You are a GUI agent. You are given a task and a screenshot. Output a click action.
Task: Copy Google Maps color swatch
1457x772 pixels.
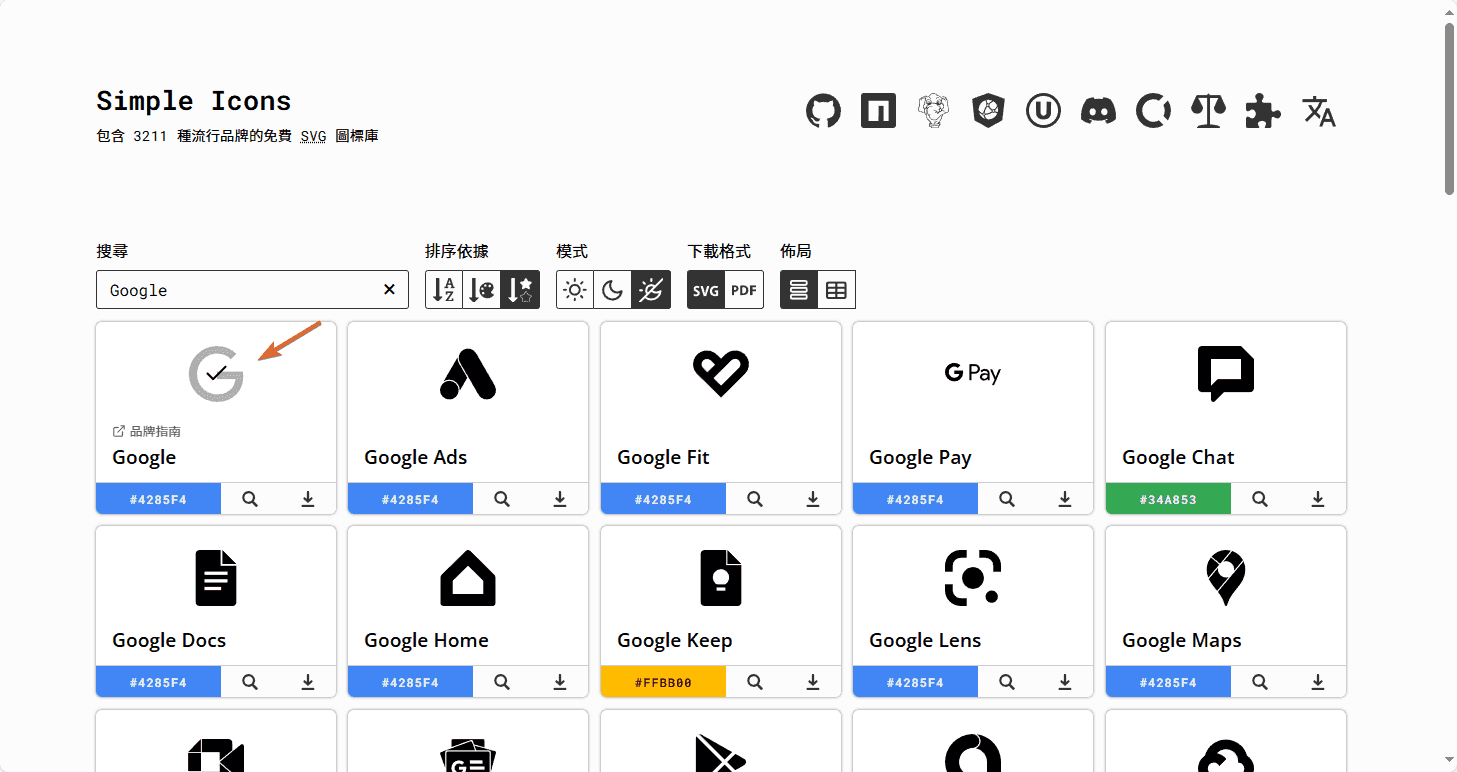pyautogui.click(x=1168, y=682)
